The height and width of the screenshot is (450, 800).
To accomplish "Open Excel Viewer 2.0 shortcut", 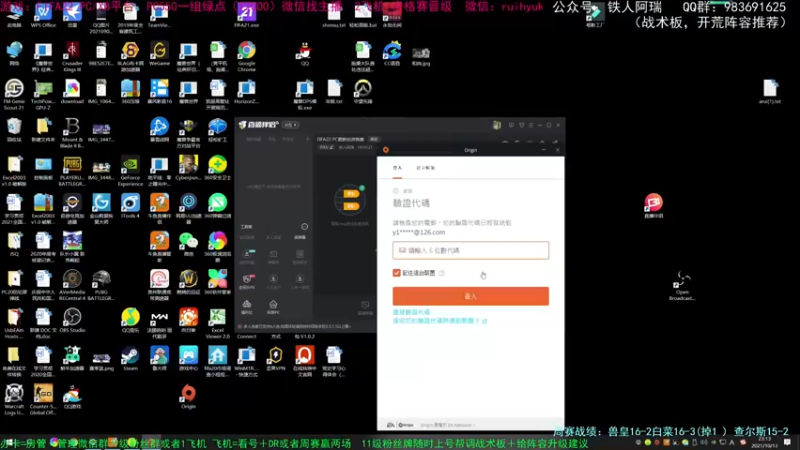I will pyautogui.click(x=217, y=323).
